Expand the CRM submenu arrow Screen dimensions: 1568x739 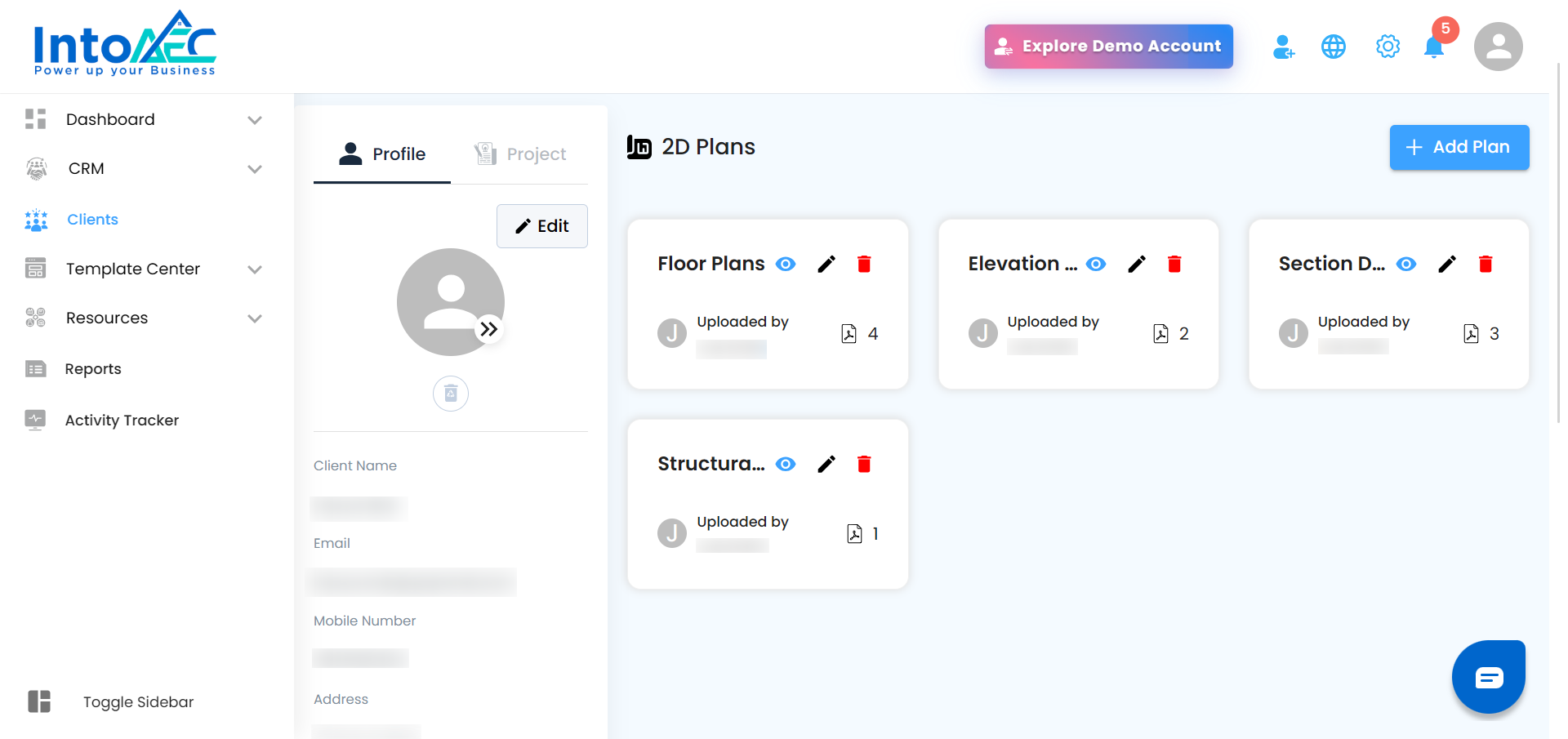click(x=255, y=169)
